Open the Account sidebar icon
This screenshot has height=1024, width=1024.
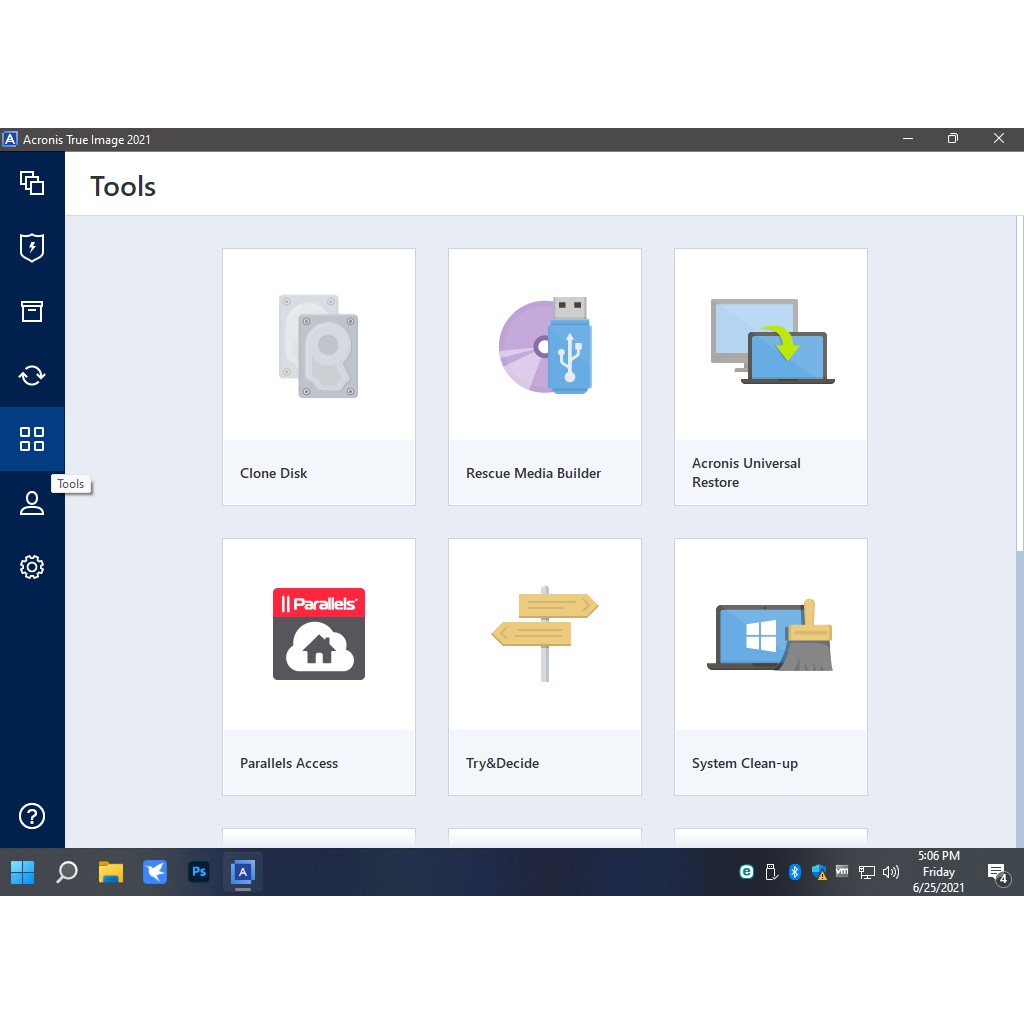(32, 503)
